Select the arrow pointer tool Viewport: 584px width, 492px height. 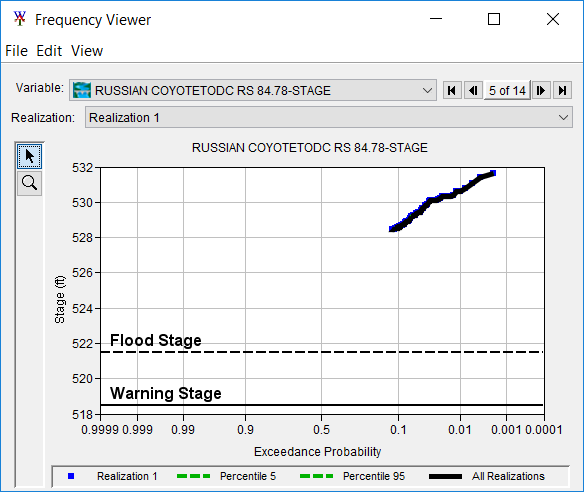click(x=29, y=156)
